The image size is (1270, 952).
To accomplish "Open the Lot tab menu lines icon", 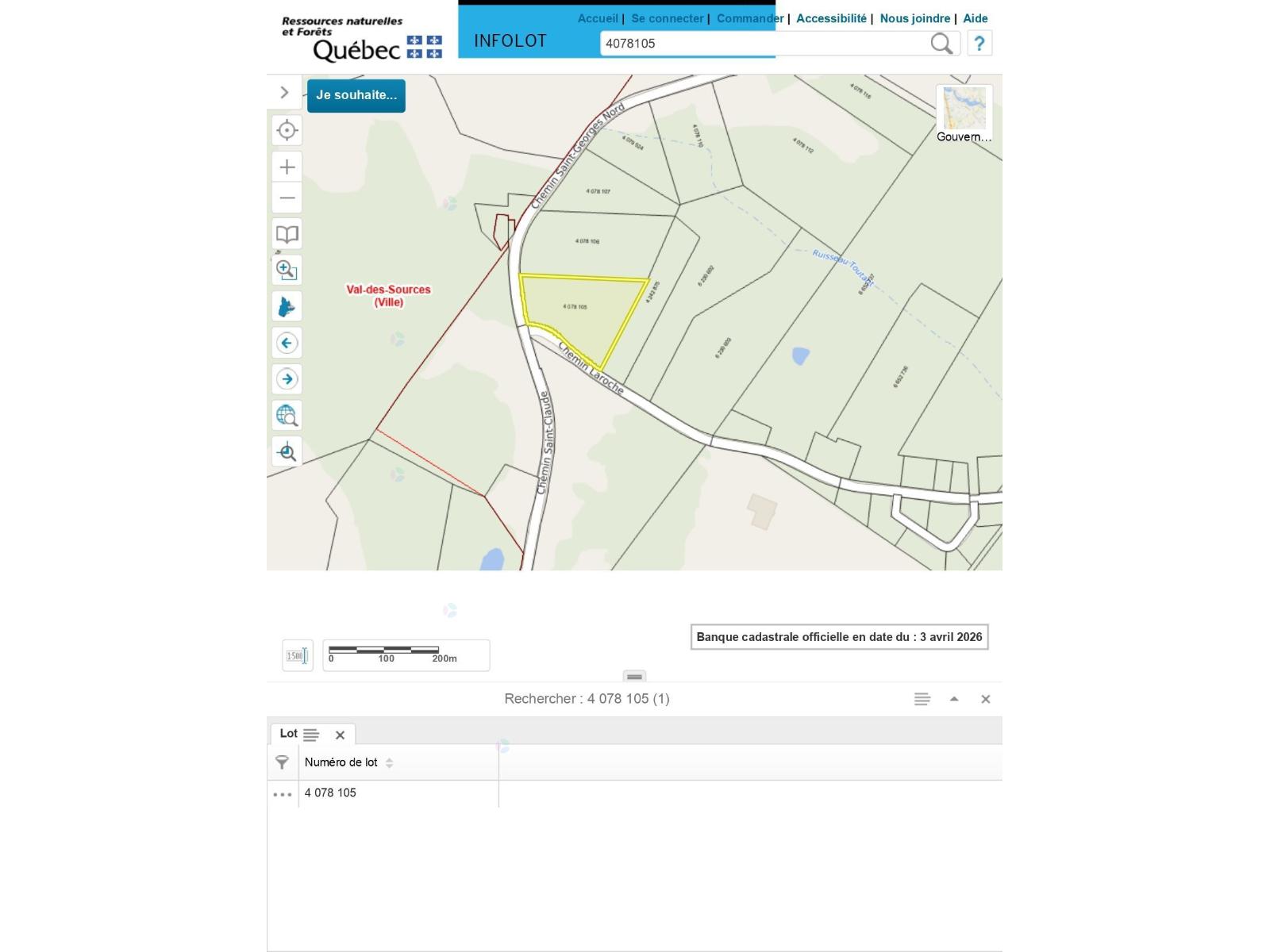I will click(311, 735).
